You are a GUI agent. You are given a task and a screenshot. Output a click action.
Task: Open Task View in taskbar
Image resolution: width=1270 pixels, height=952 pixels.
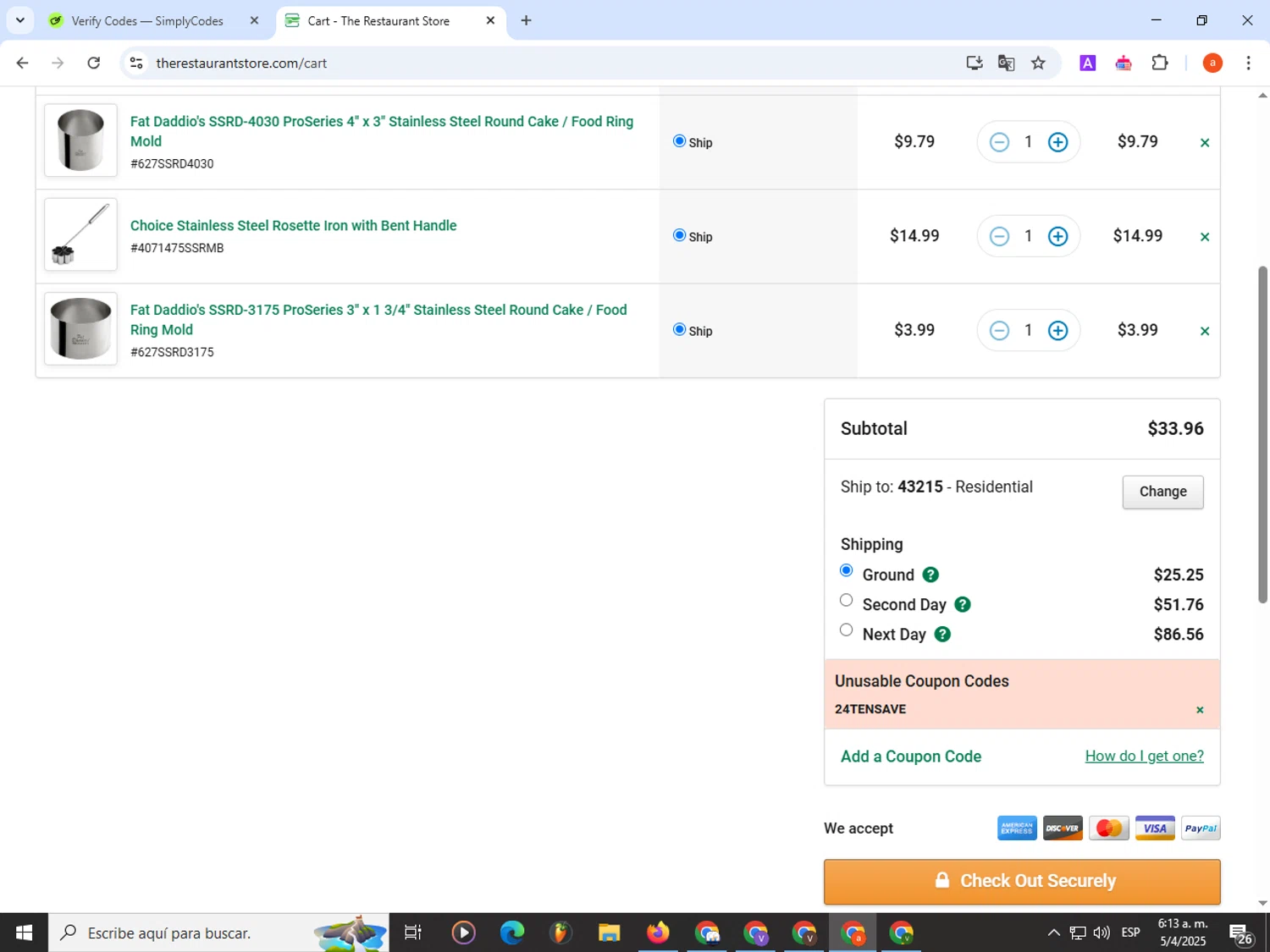tap(413, 933)
